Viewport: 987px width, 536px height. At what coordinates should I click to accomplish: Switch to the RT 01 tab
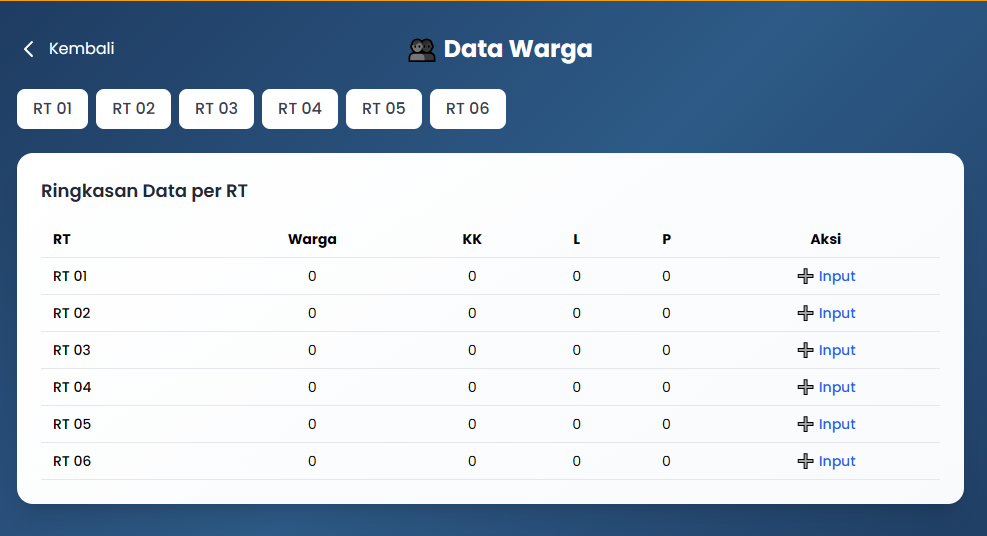[x=52, y=109]
